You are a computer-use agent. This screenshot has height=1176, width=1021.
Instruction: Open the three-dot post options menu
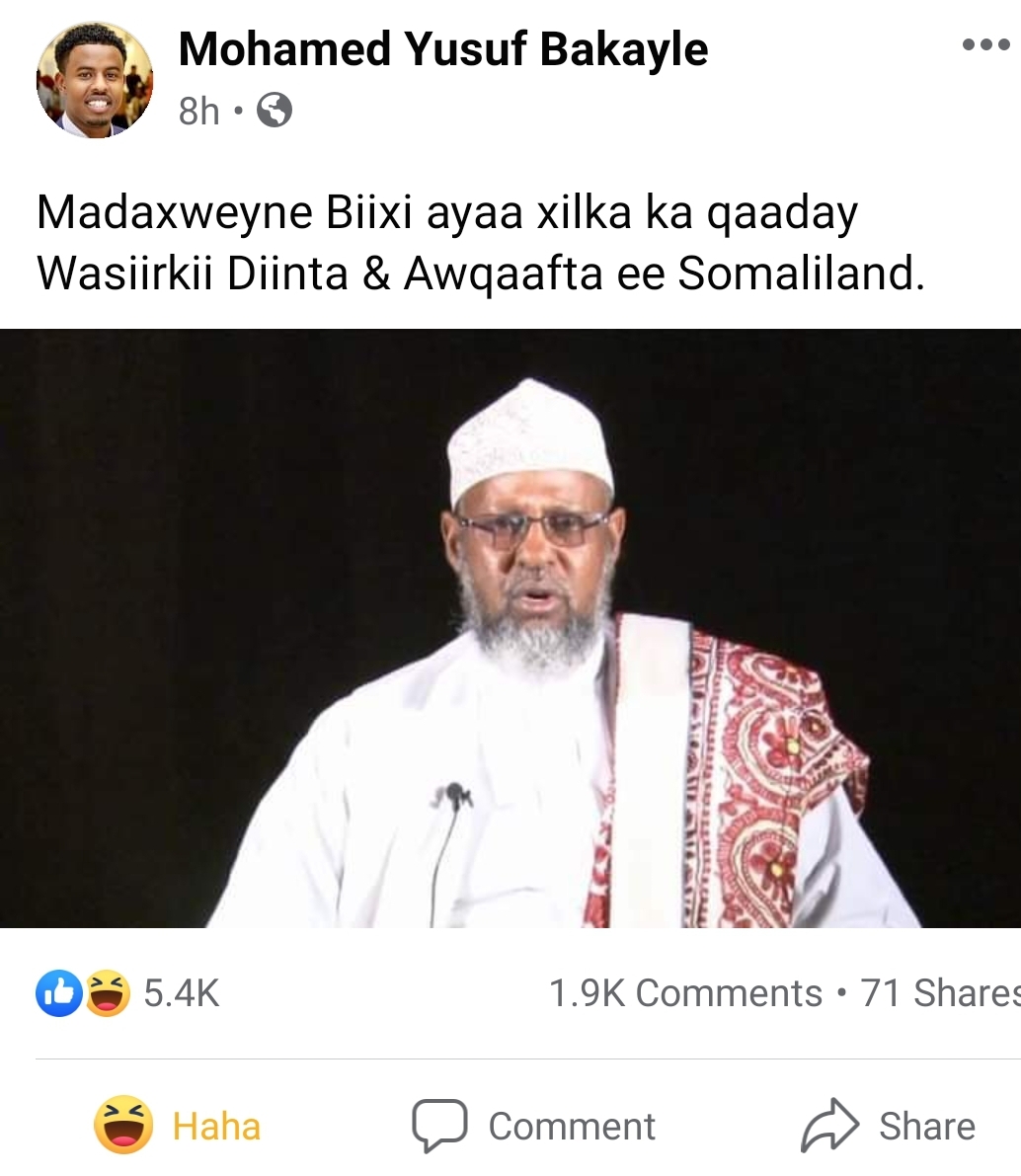pos(985,45)
